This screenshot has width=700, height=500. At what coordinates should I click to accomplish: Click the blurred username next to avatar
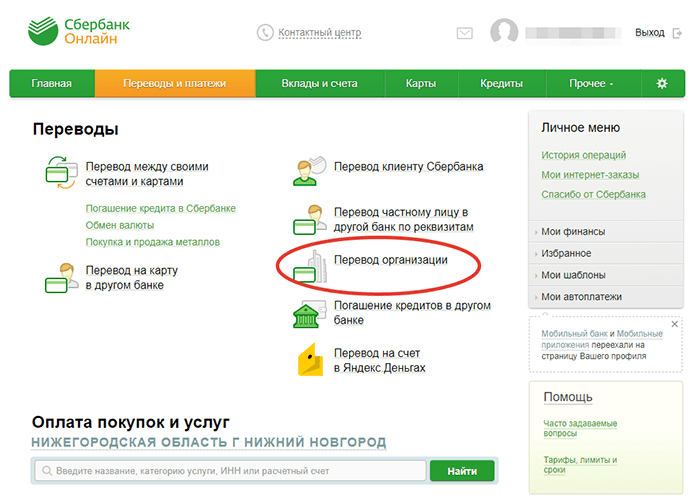[573, 33]
